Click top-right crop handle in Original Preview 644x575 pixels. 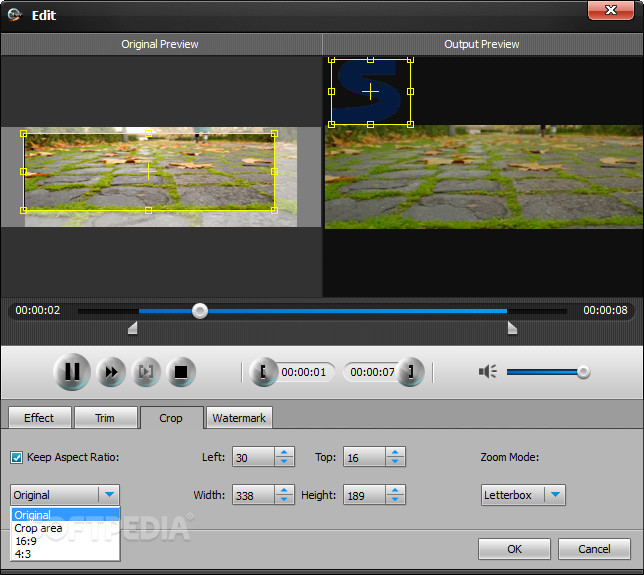click(x=274, y=133)
